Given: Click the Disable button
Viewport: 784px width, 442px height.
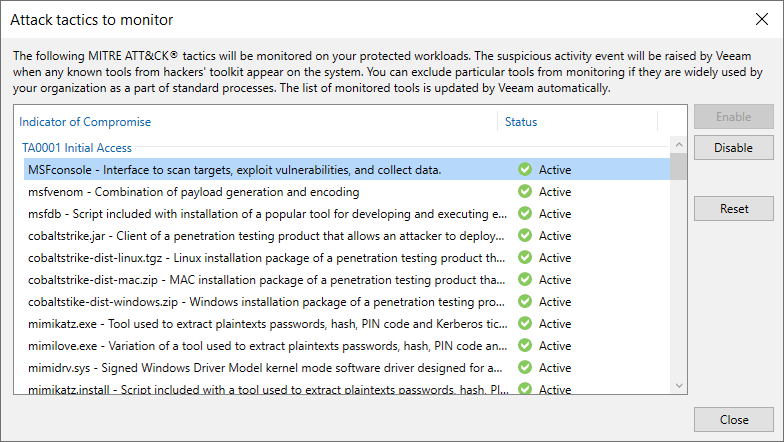Looking at the screenshot, I should coord(733,148).
